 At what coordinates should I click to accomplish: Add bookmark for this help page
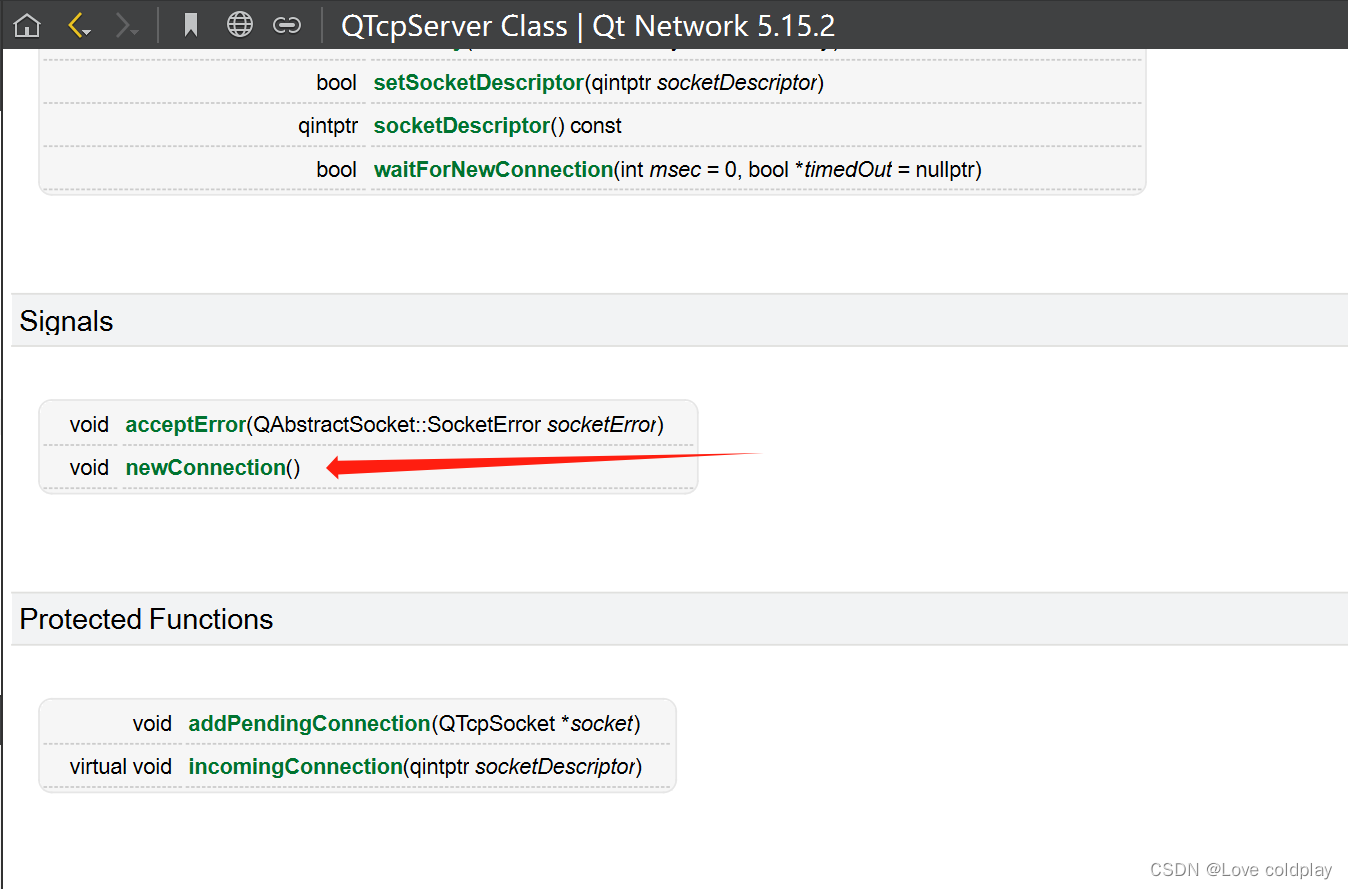191,25
